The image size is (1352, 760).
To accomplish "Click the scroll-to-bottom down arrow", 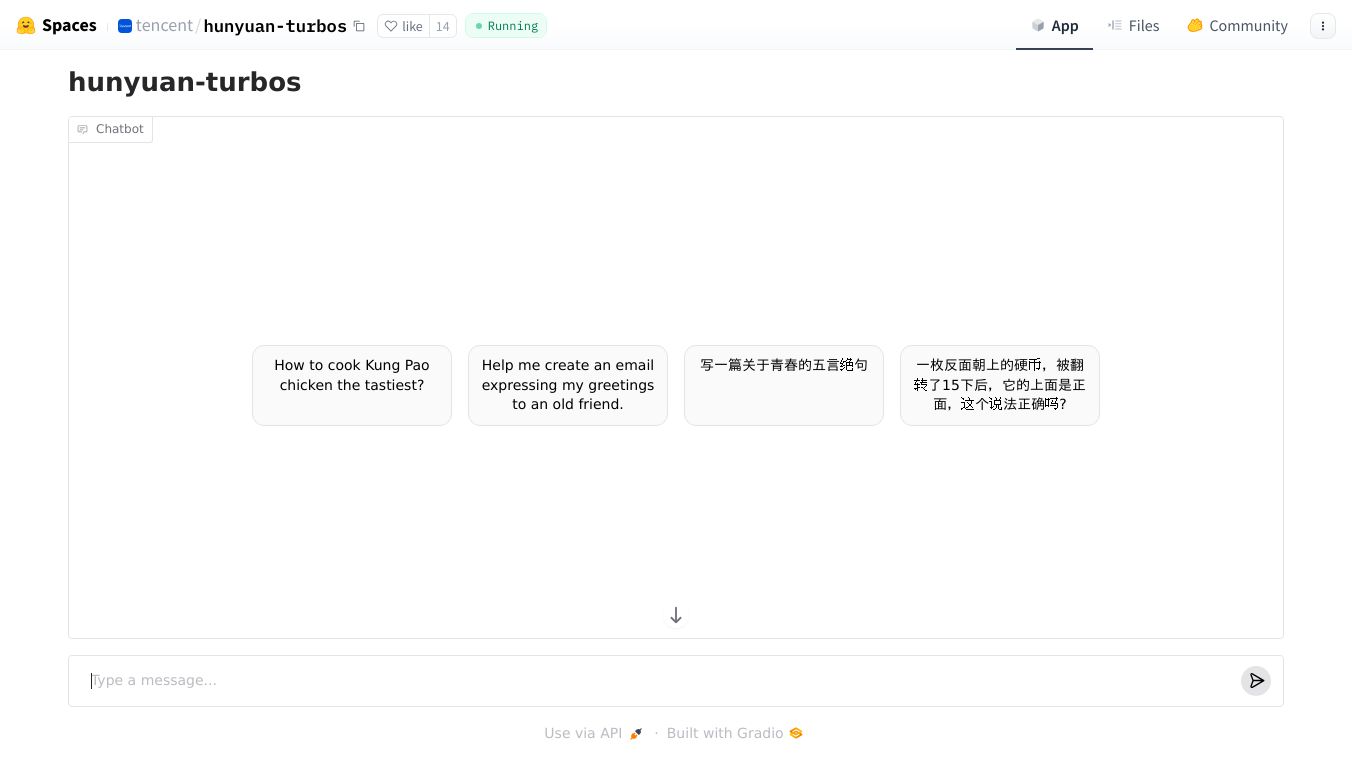I will tap(676, 615).
